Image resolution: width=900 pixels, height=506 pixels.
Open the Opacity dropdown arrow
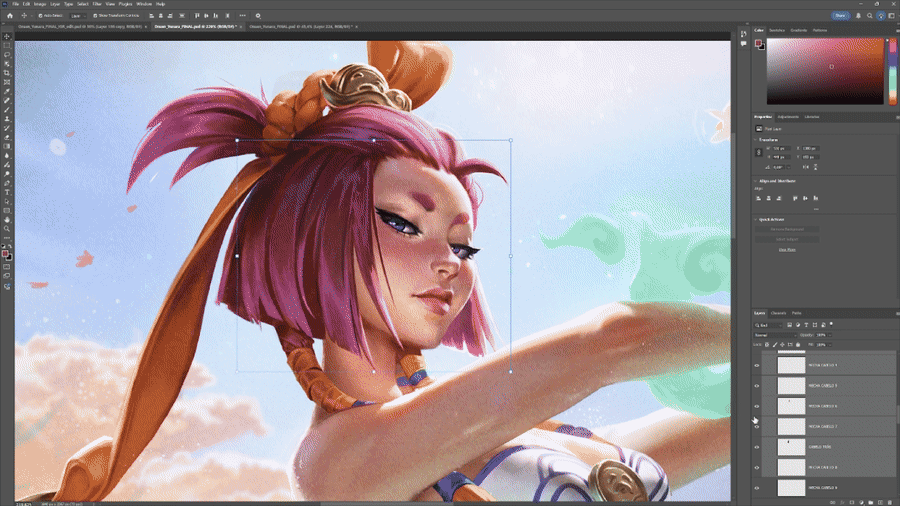pos(830,335)
